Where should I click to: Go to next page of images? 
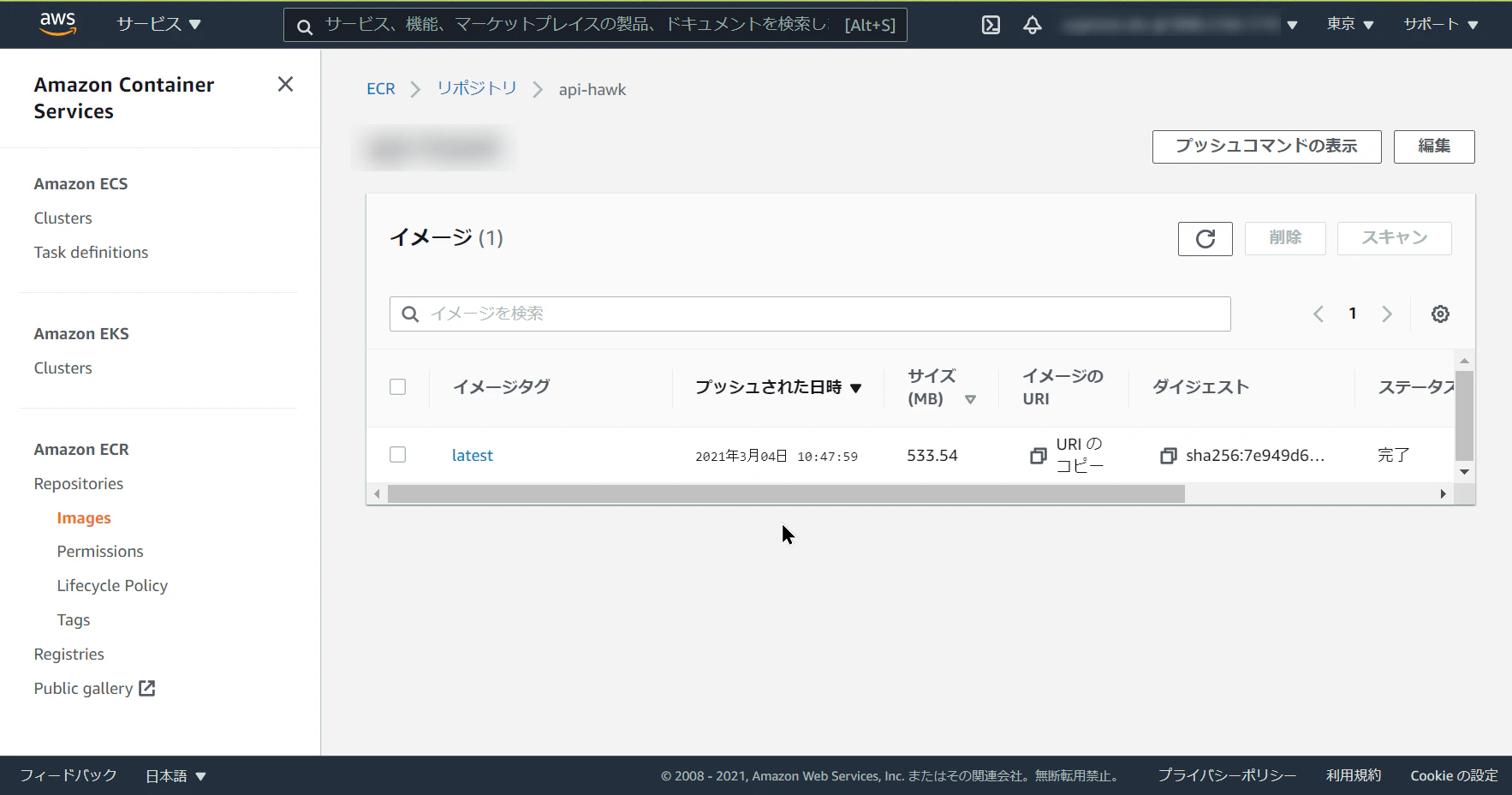[1387, 314]
